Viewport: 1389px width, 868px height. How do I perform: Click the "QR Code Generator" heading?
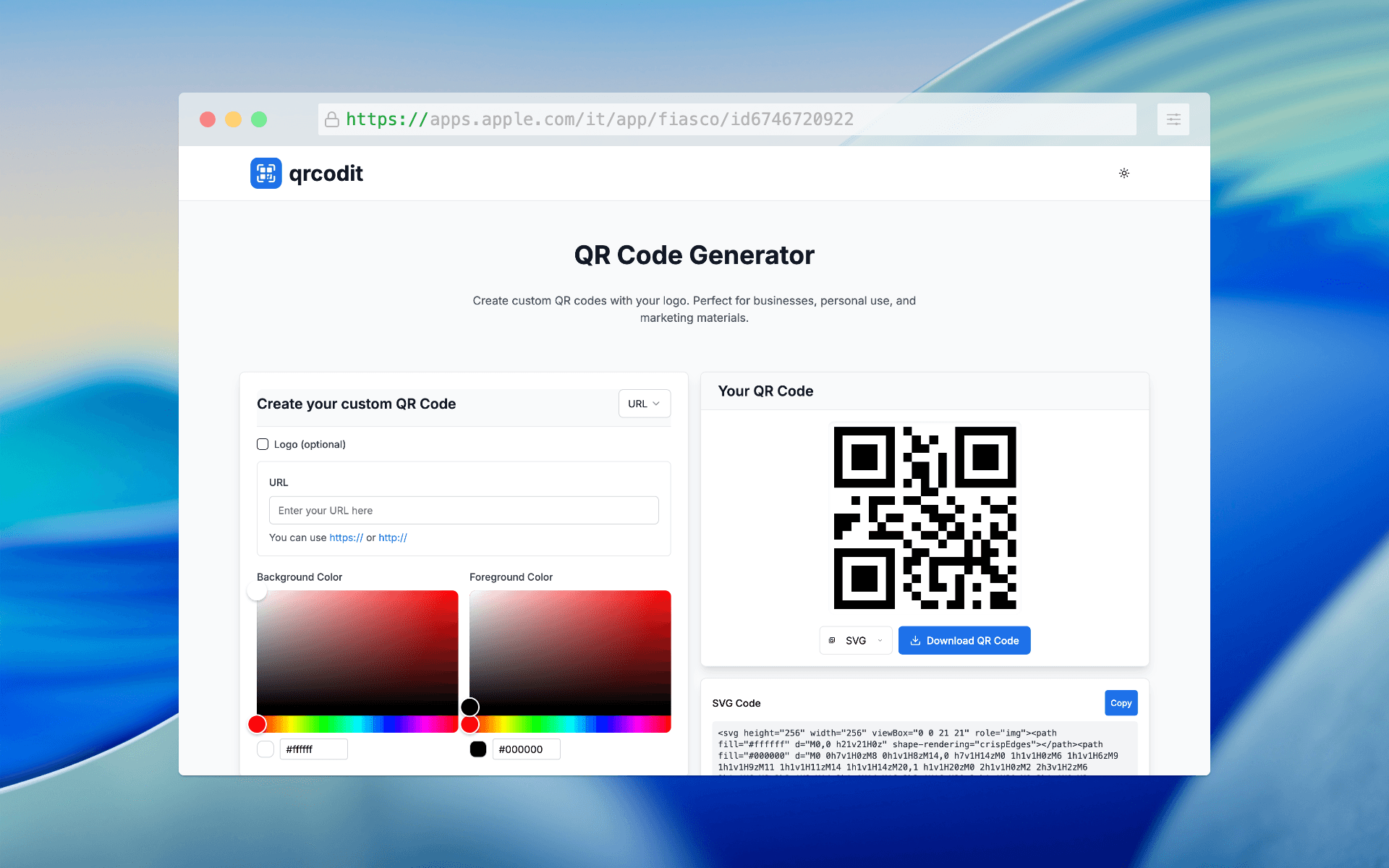tap(694, 255)
